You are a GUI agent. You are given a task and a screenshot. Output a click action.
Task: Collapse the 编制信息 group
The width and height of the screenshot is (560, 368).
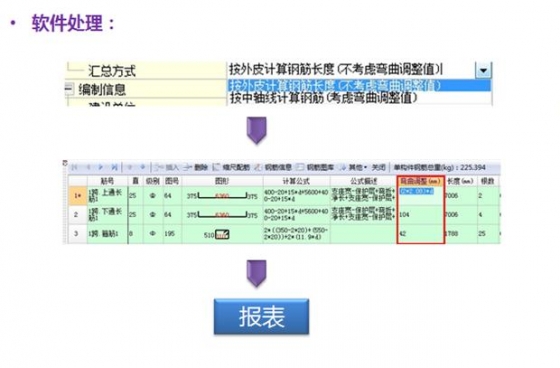click(x=69, y=89)
